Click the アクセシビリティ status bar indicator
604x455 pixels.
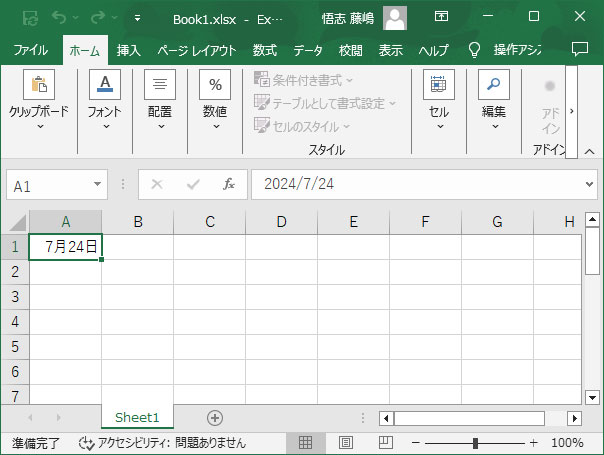(x=162, y=443)
